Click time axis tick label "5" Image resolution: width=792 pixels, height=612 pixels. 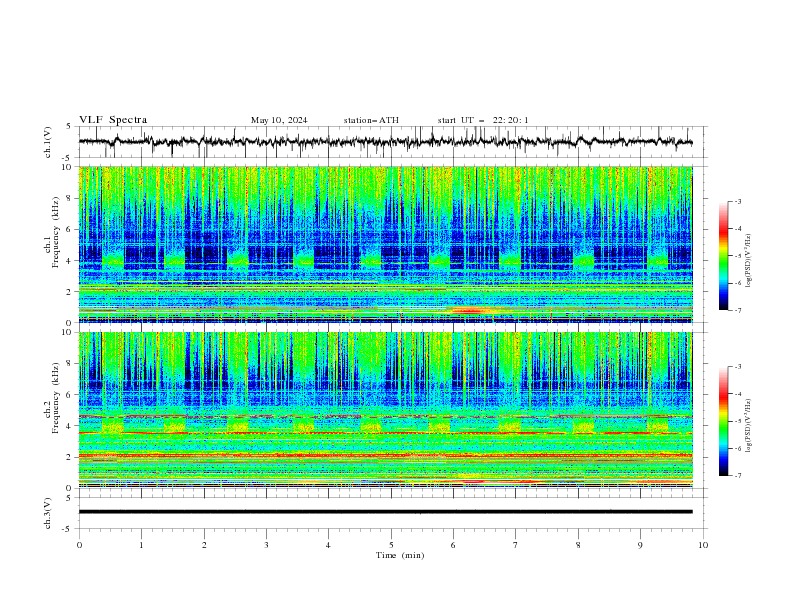(391, 545)
